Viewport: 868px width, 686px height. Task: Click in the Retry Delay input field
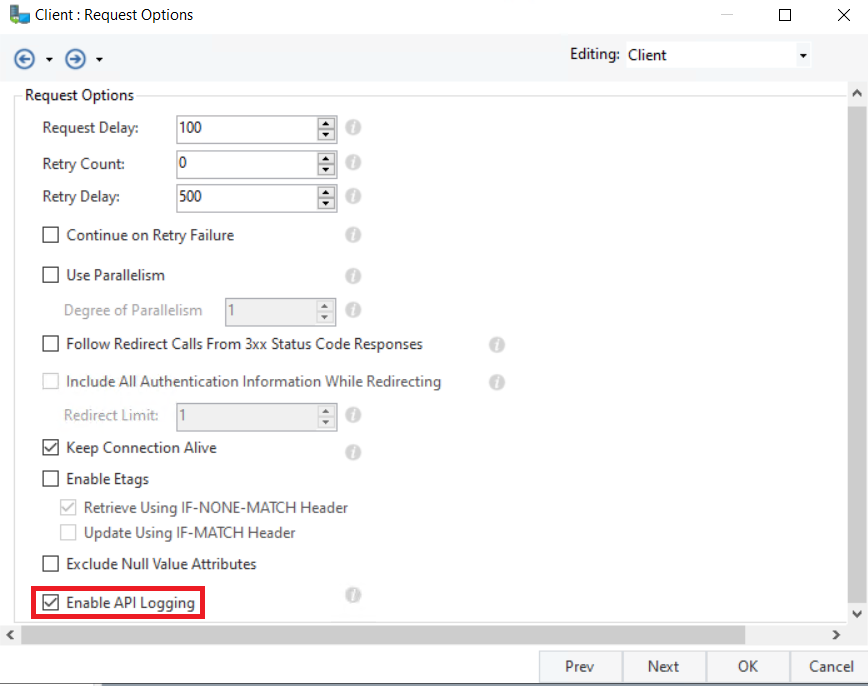[245, 197]
